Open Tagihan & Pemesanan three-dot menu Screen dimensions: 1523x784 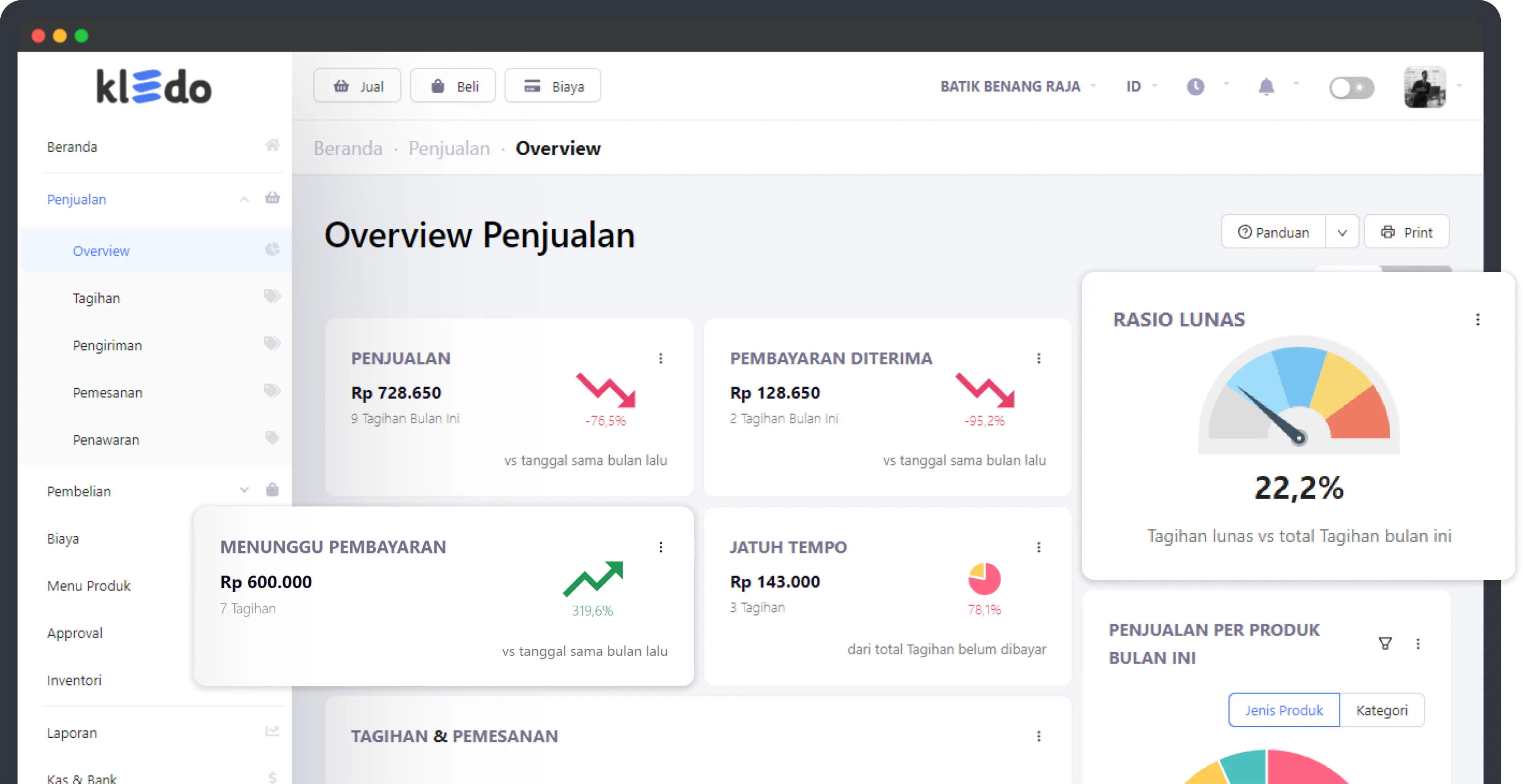click(x=1038, y=736)
